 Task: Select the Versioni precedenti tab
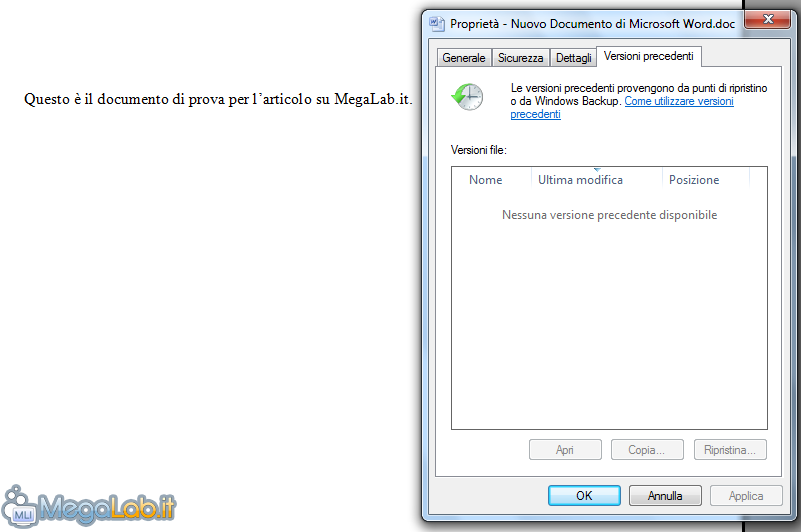click(649, 56)
